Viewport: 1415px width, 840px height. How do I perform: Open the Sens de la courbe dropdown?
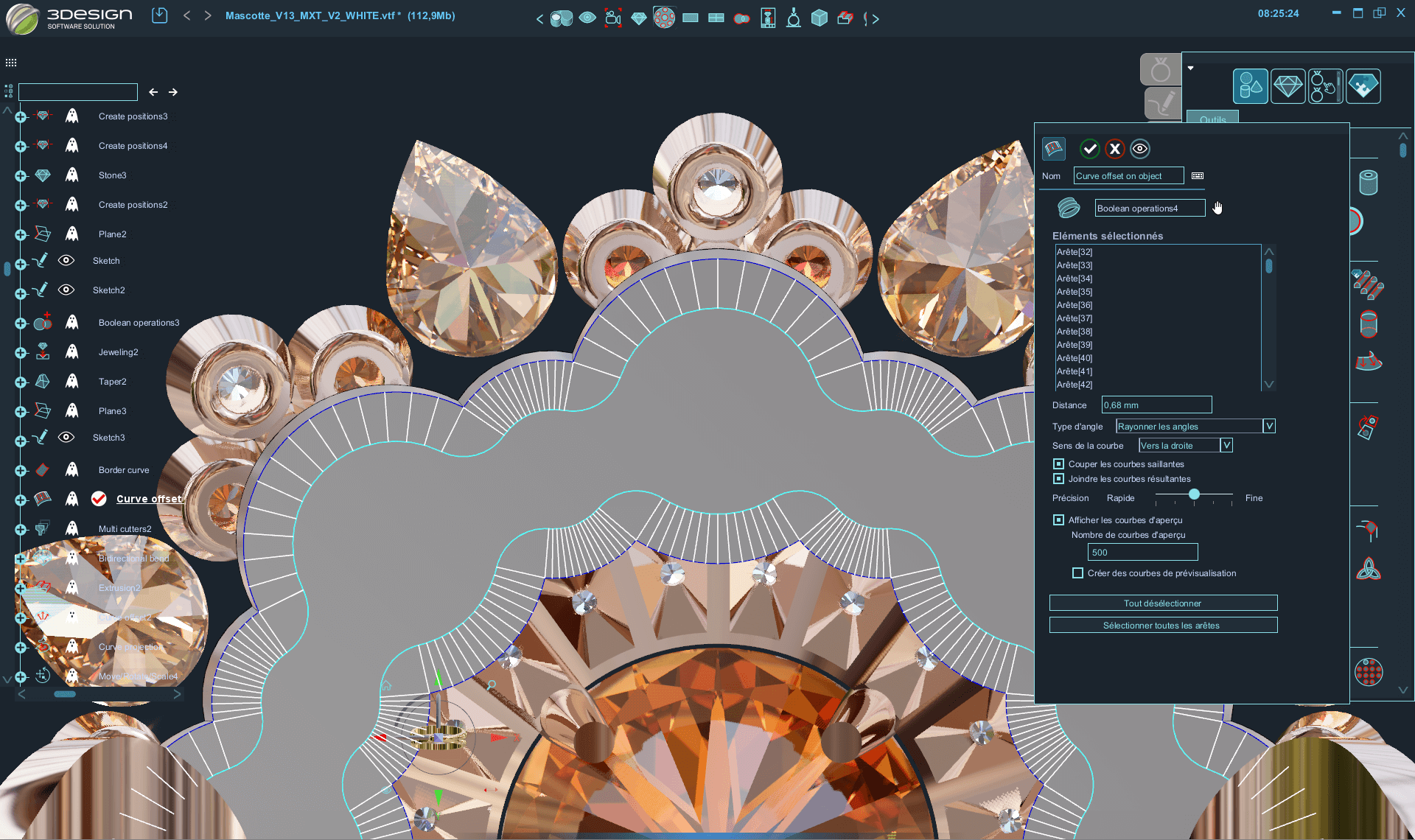click(1226, 445)
